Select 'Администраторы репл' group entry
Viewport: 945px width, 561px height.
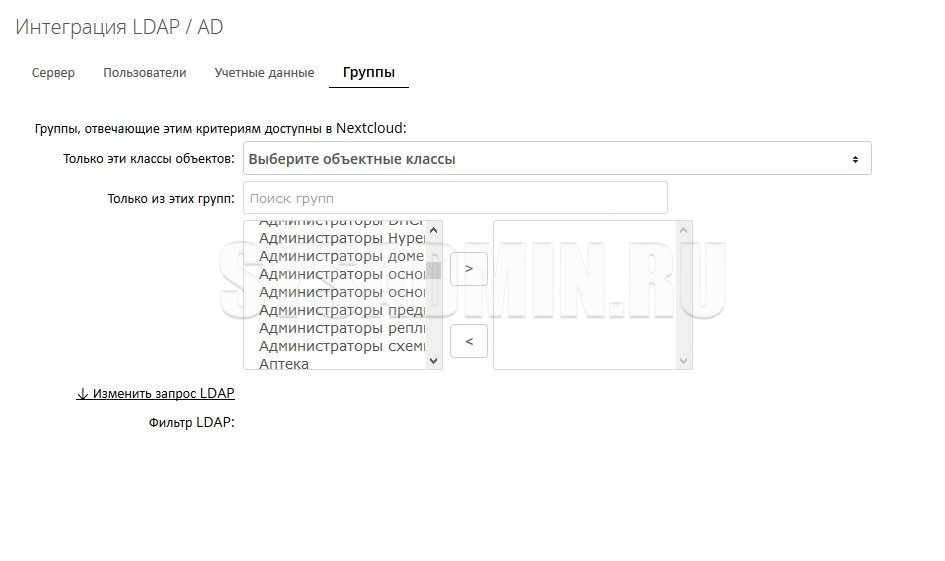coord(341,328)
